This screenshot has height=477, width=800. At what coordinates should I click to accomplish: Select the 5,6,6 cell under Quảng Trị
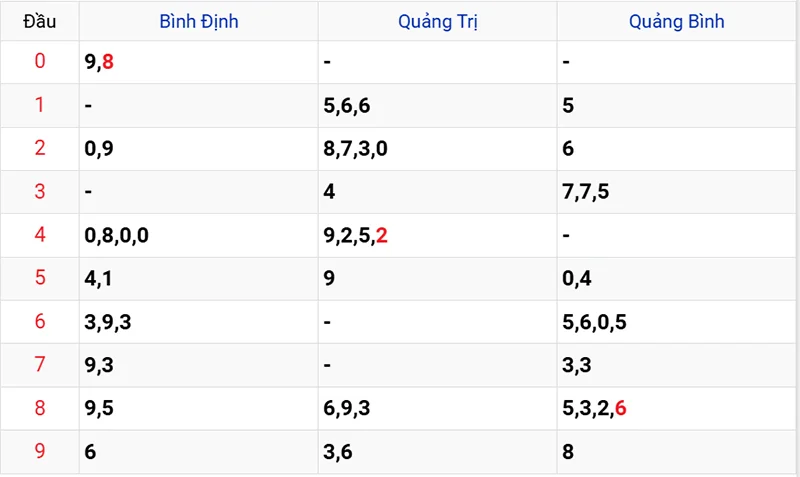pyautogui.click(x=347, y=105)
